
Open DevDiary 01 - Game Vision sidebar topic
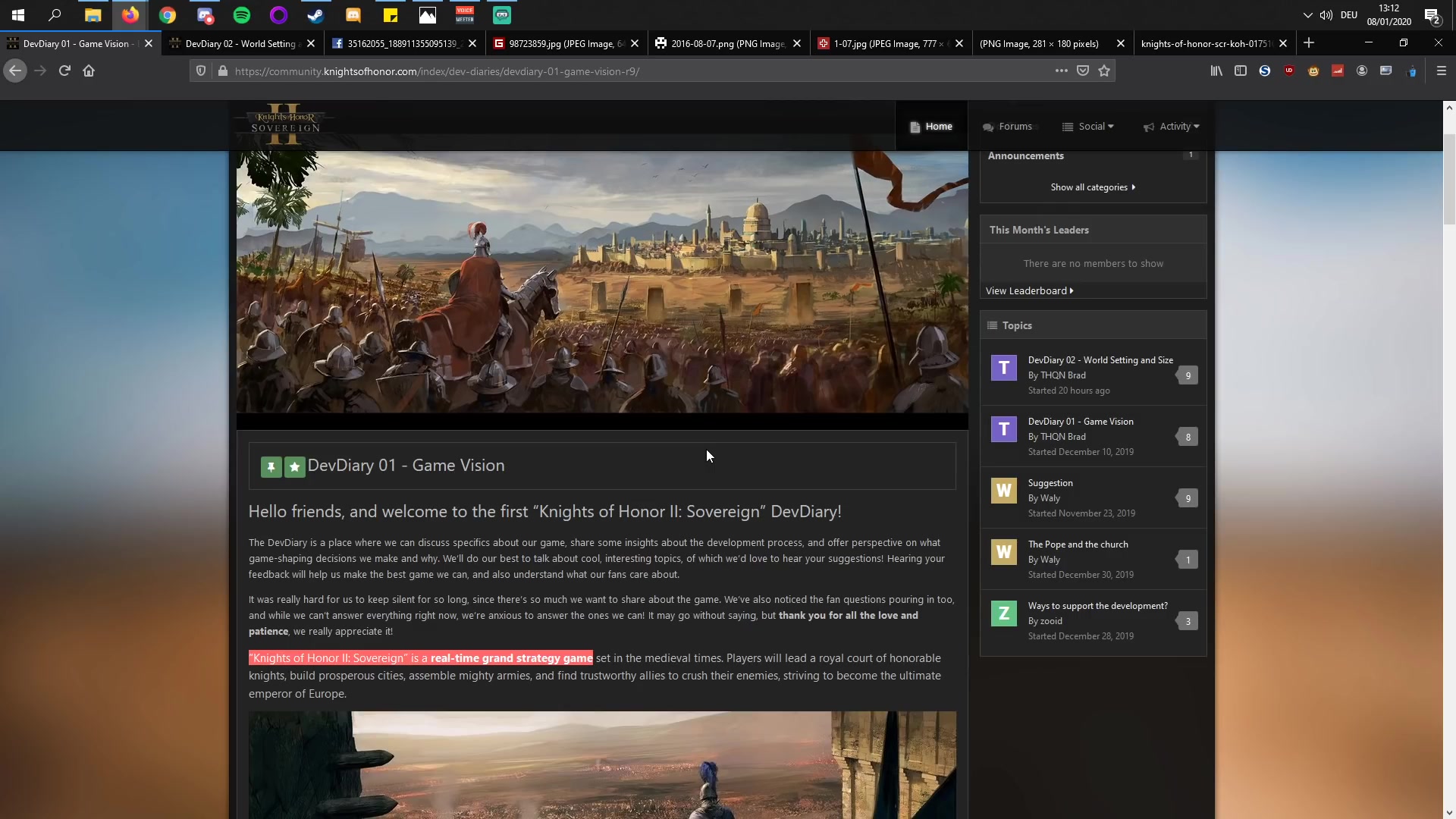coord(1081,422)
